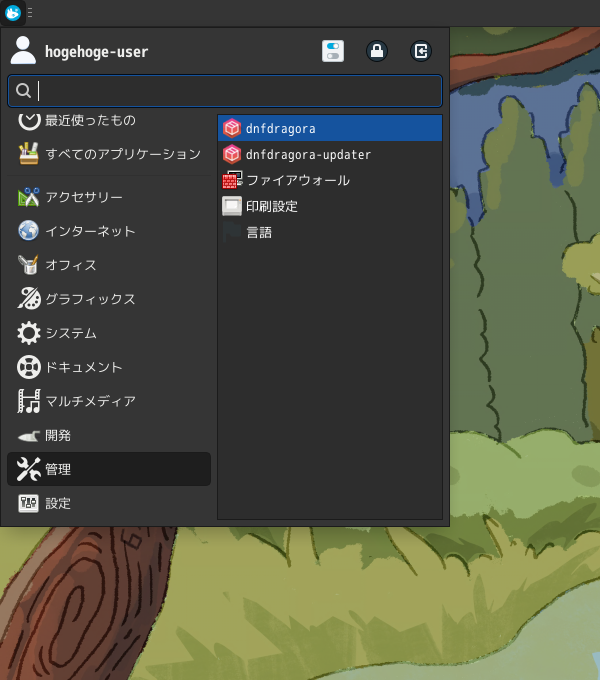
Task: Select the 管理 category
Action: tap(109, 469)
